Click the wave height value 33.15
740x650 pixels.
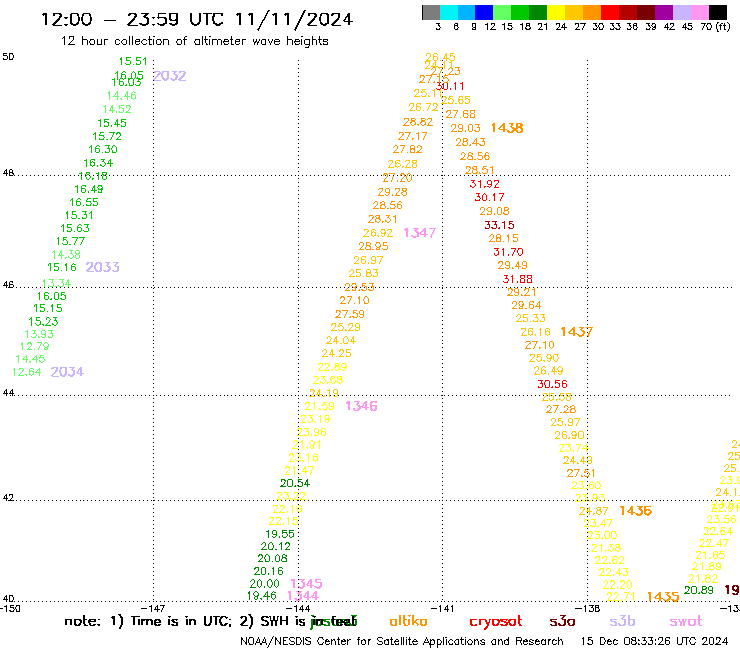coord(499,225)
